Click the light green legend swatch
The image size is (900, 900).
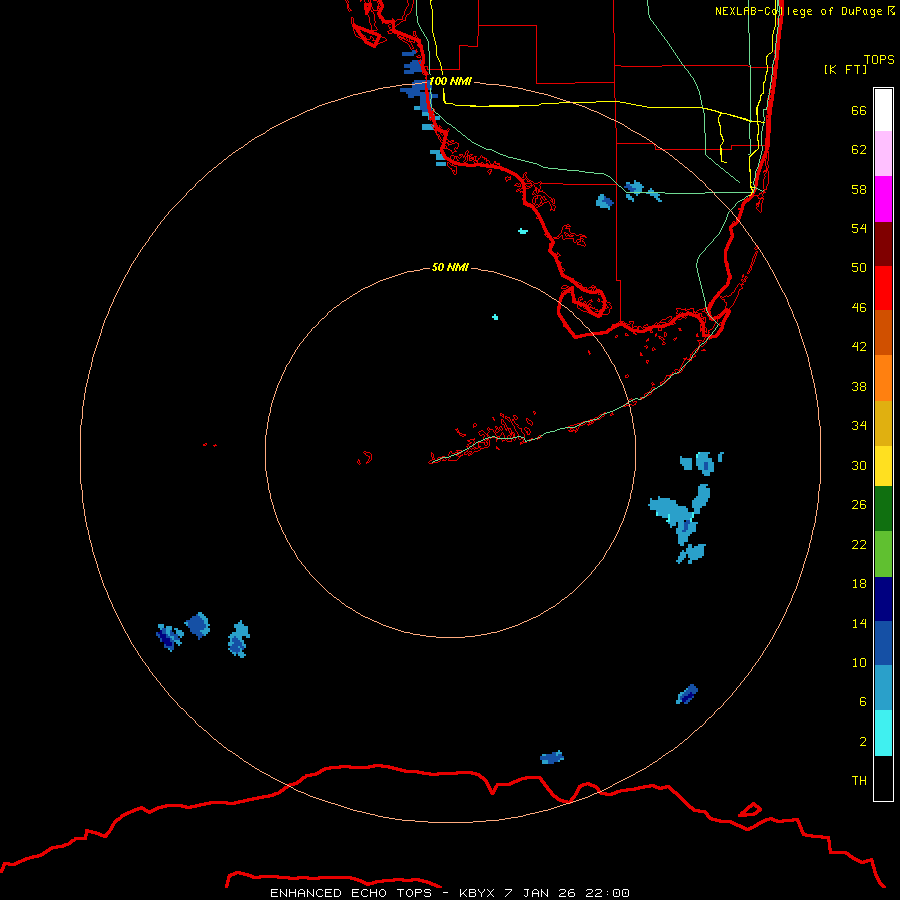883,554
